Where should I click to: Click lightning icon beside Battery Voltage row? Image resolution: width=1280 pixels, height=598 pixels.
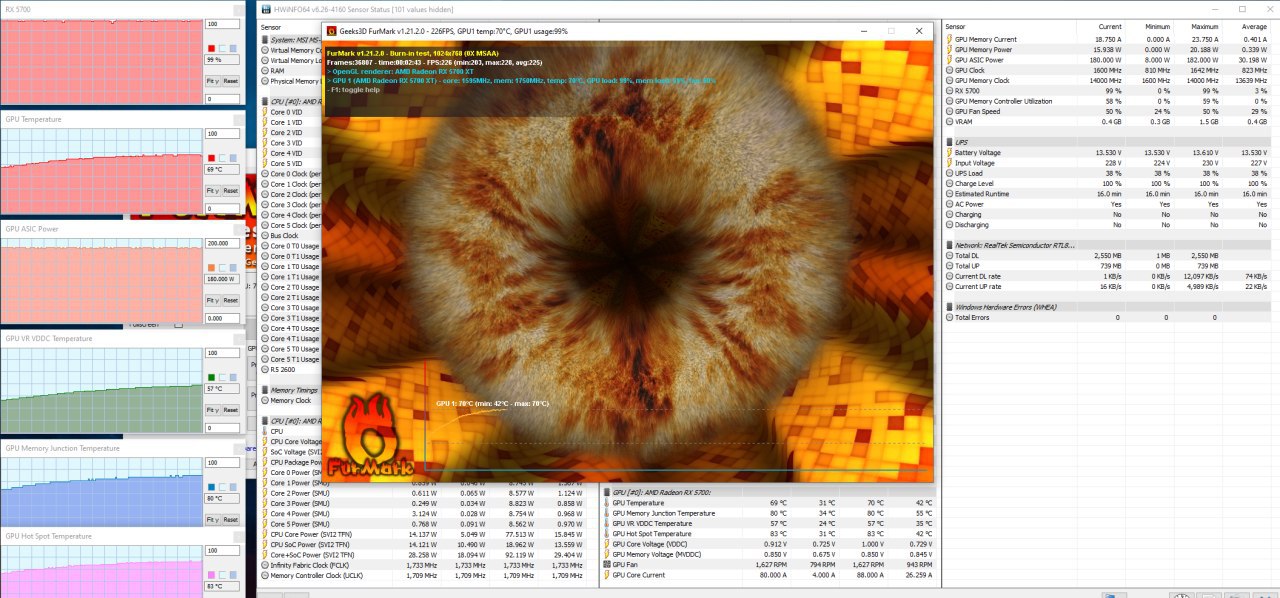(x=949, y=153)
